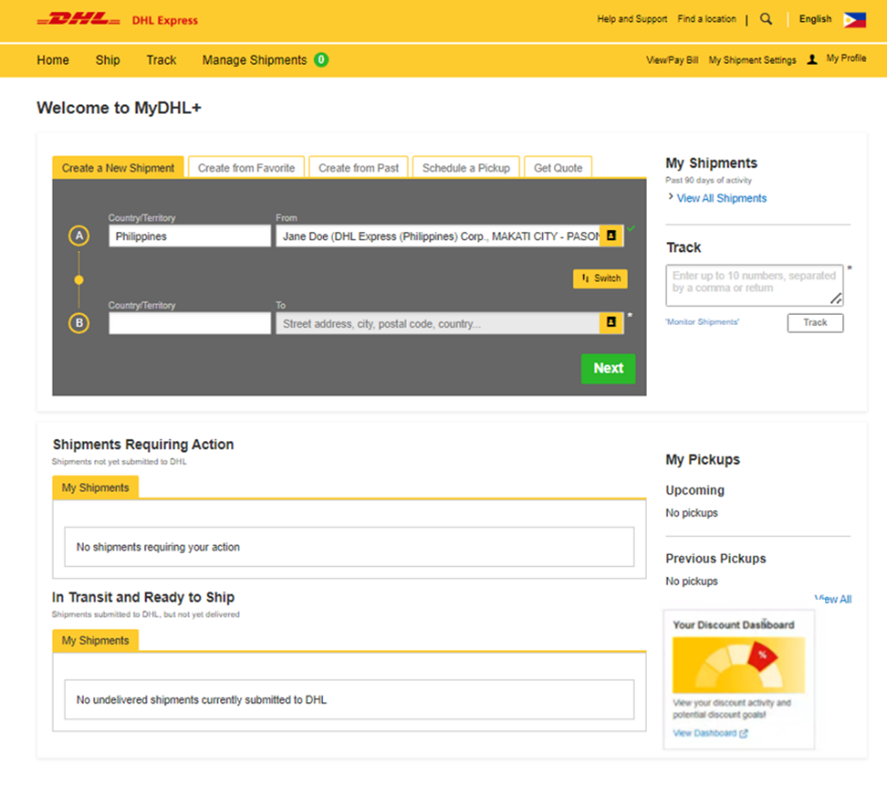
Task: Select My Shipments tab under In Transit
Action: point(96,641)
